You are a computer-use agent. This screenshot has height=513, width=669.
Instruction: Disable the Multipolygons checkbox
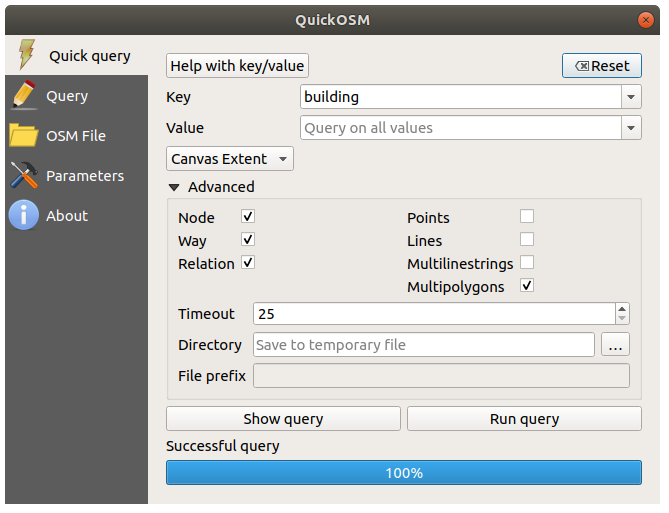point(527,286)
